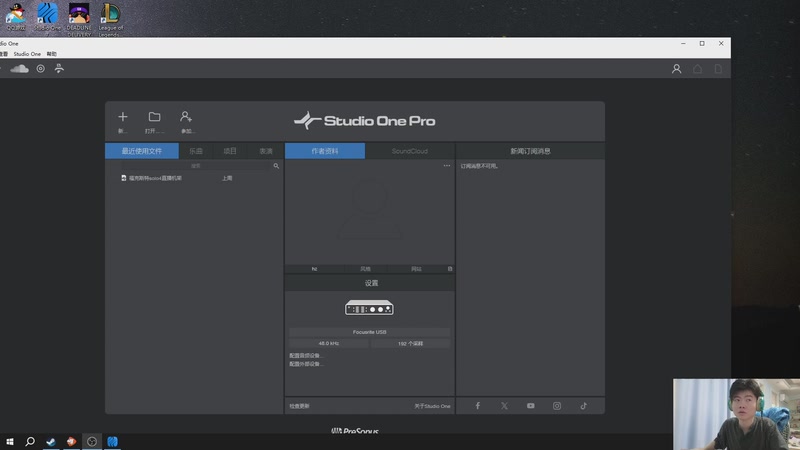Open the Studio One menu in menu bar
800x450 pixels.
[27, 54]
